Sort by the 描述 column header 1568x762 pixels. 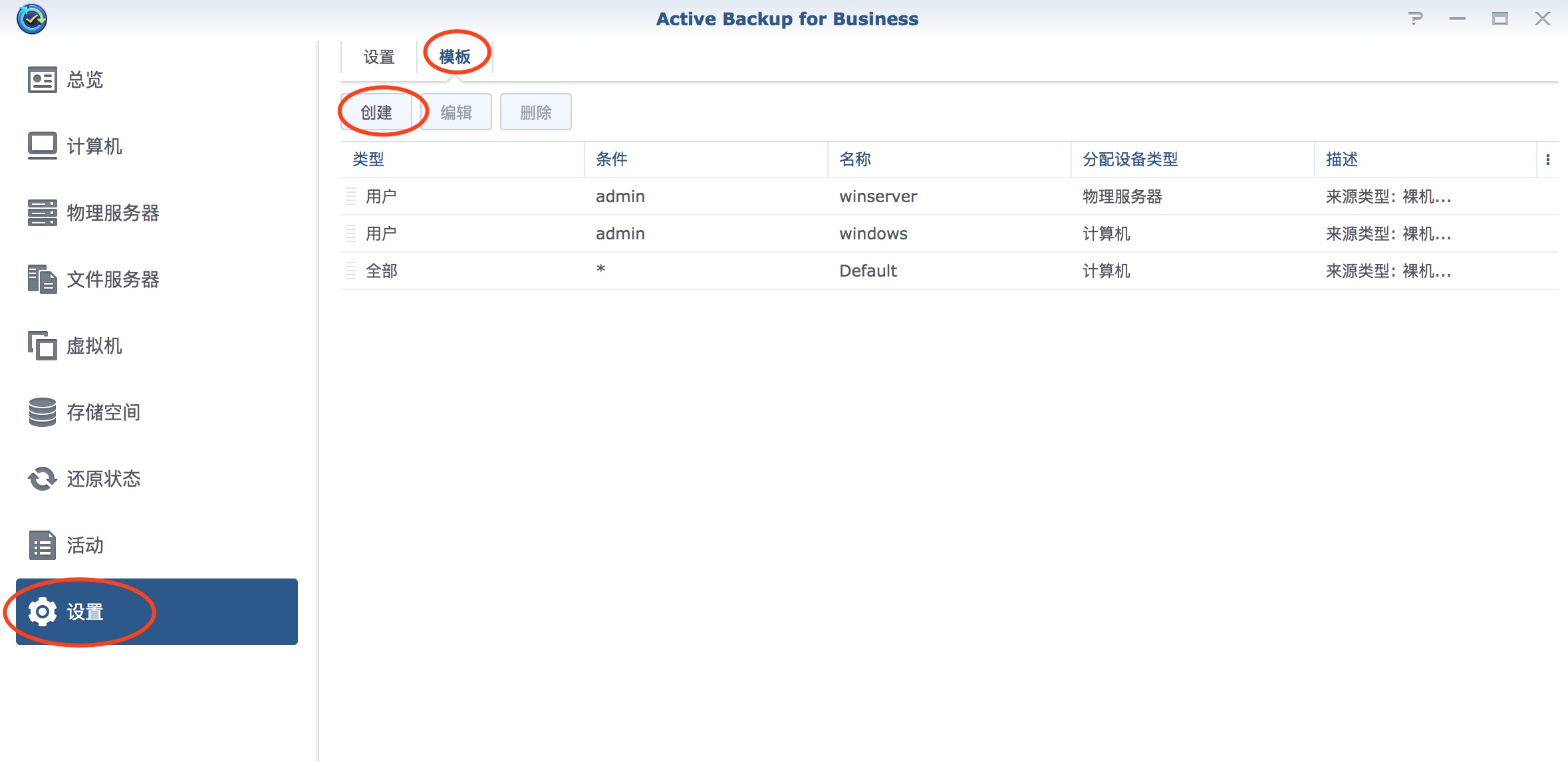click(1426, 160)
